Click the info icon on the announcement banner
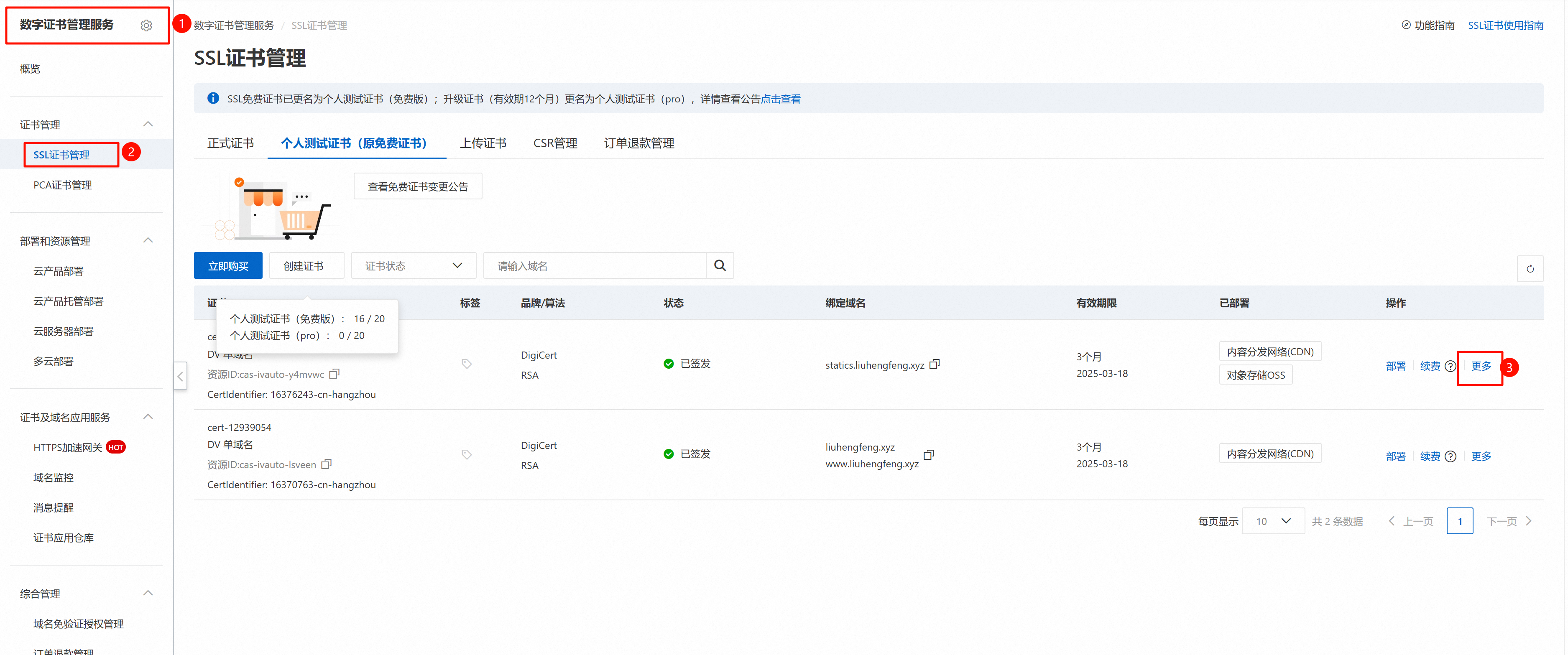The image size is (1568, 655). (x=213, y=98)
